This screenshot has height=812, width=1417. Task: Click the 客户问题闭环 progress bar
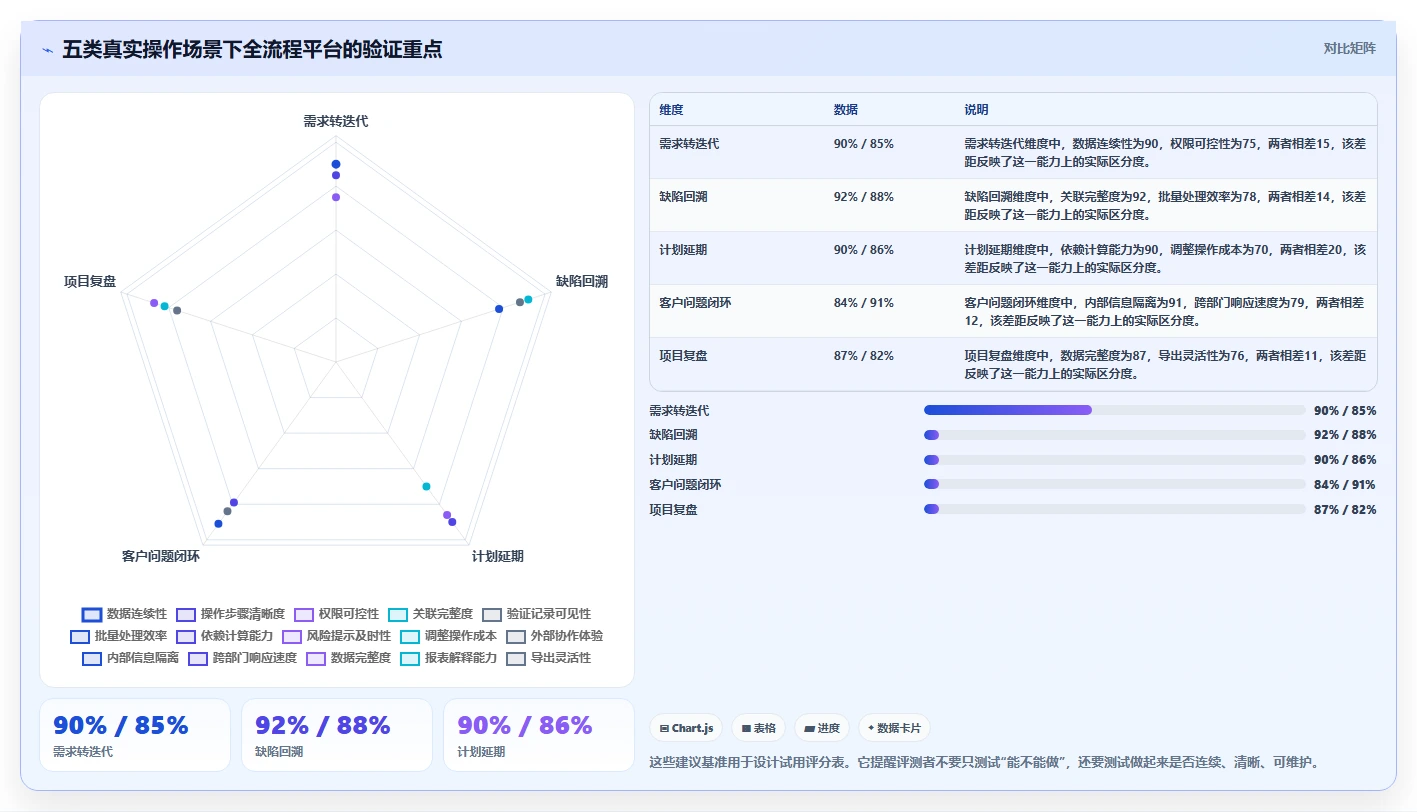pos(1115,484)
